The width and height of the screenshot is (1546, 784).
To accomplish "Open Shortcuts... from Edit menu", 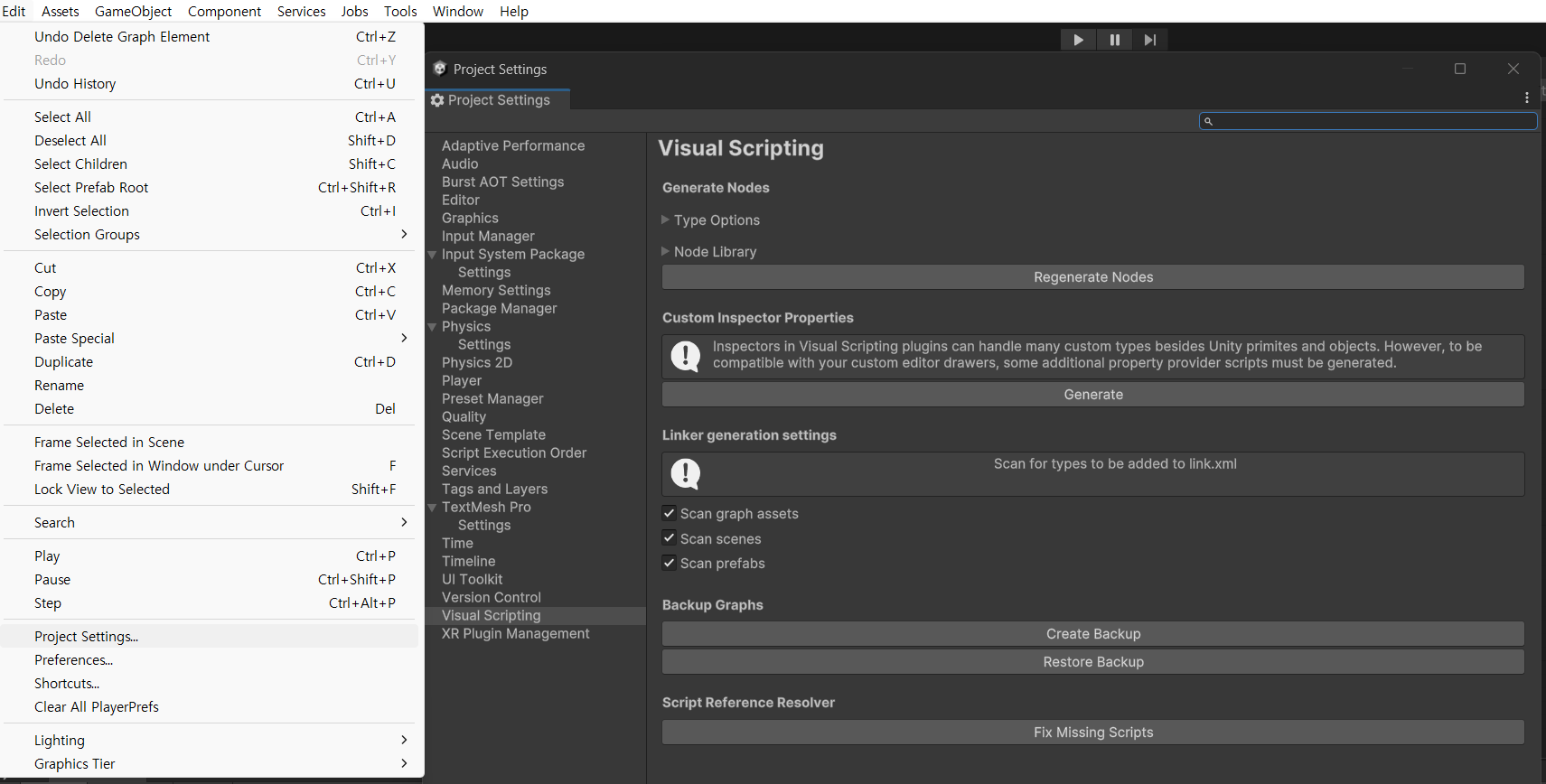I will (x=211, y=683).
